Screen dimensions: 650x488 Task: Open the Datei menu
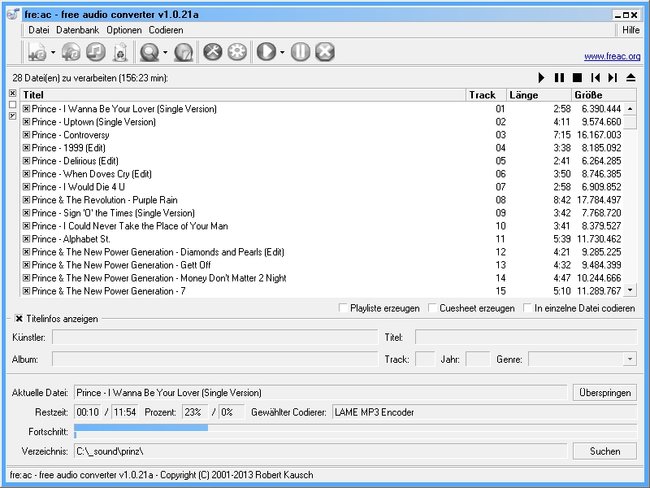[39, 30]
